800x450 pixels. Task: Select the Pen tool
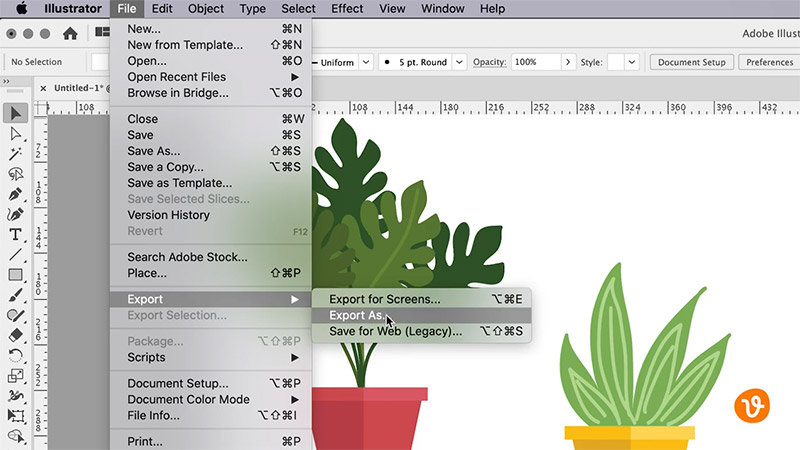[x=15, y=194]
